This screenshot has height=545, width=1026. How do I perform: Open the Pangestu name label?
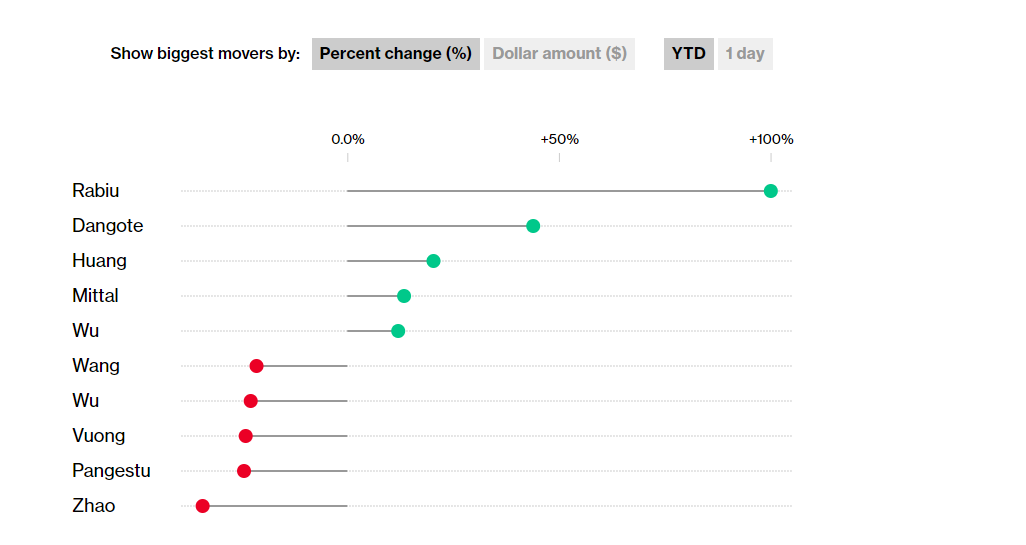(112, 471)
